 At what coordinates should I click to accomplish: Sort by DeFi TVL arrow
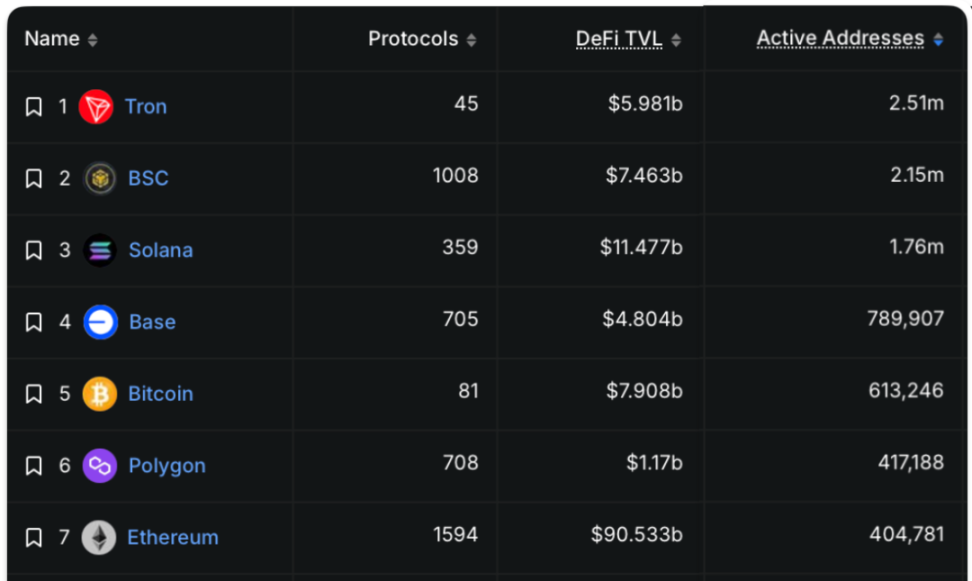click(x=676, y=40)
